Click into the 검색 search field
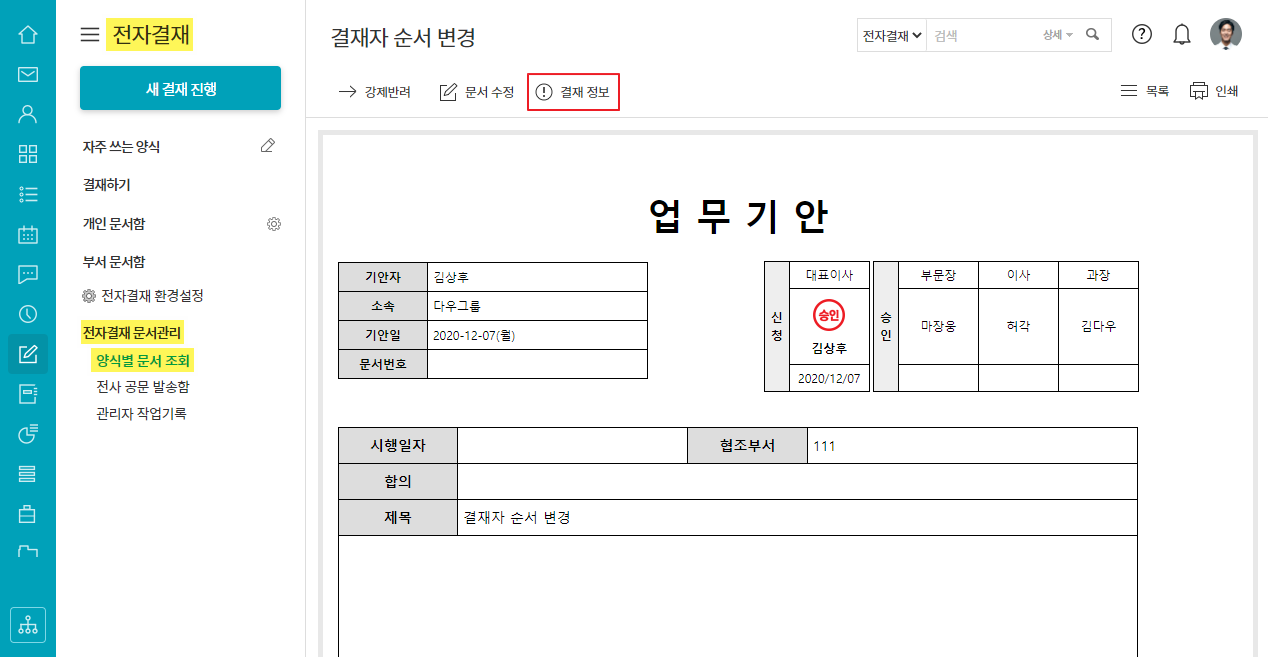The width and height of the screenshot is (1268, 657). tap(983, 35)
